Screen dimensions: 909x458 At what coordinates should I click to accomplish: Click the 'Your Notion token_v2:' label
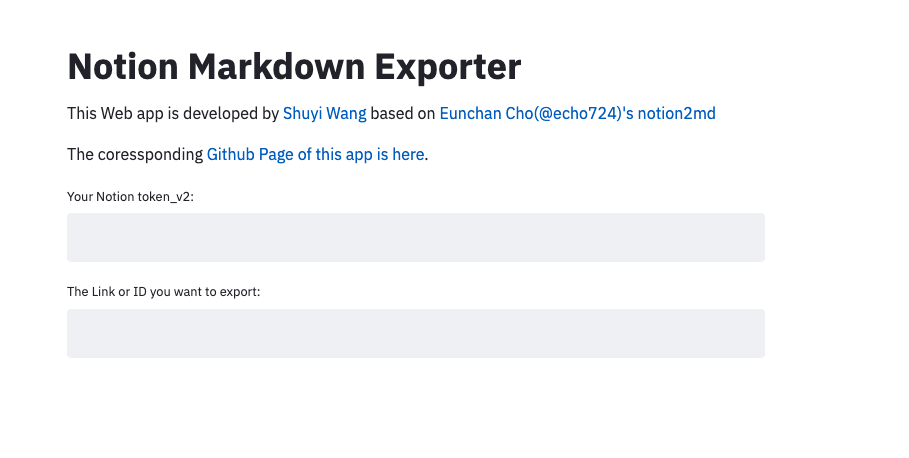point(130,197)
